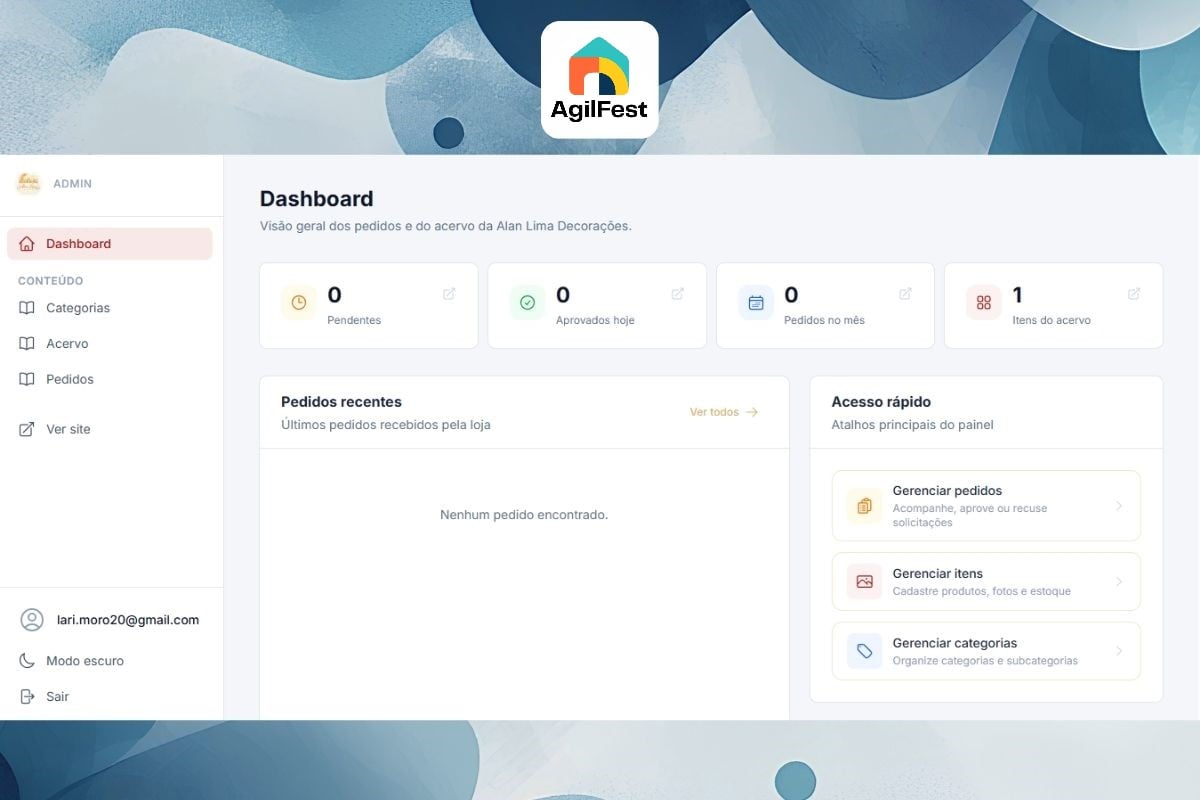Image resolution: width=1200 pixels, height=800 pixels.
Task: Click the Pedidos book icon
Action: click(x=27, y=379)
